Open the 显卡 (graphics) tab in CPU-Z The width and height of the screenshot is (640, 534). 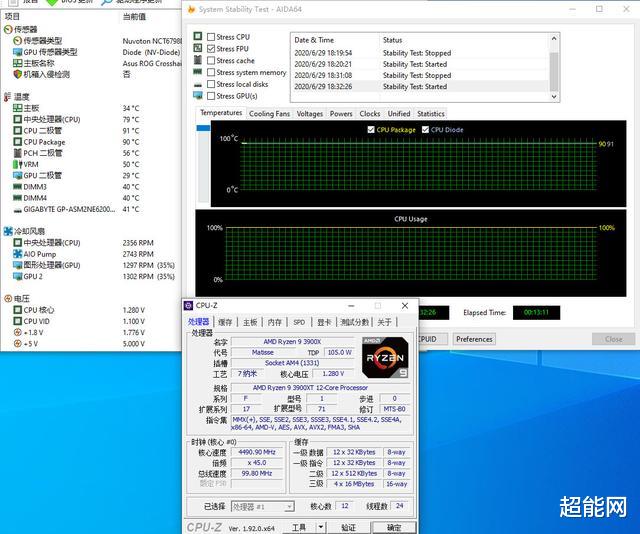(x=324, y=322)
